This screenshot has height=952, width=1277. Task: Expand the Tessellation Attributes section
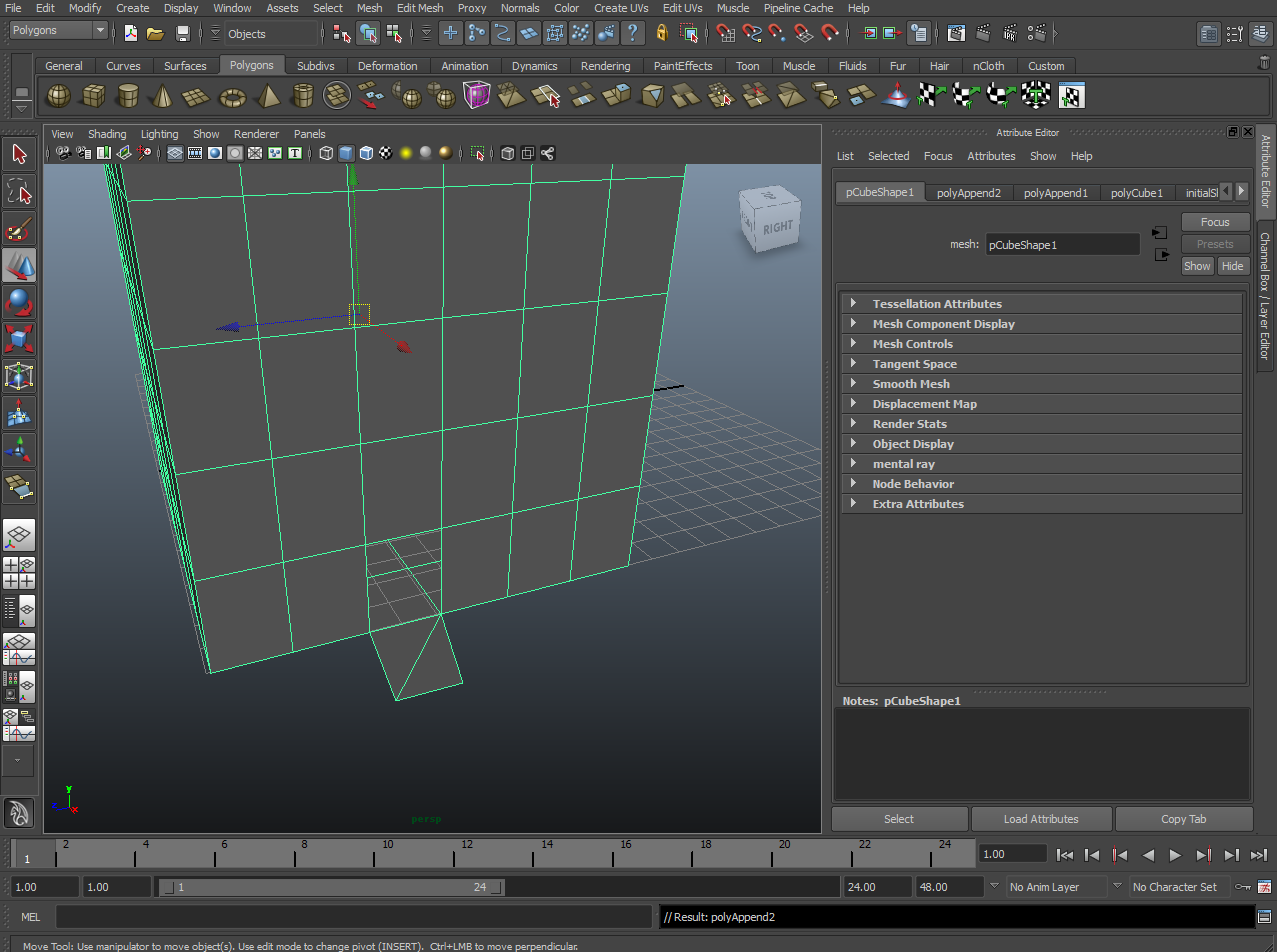(x=937, y=303)
